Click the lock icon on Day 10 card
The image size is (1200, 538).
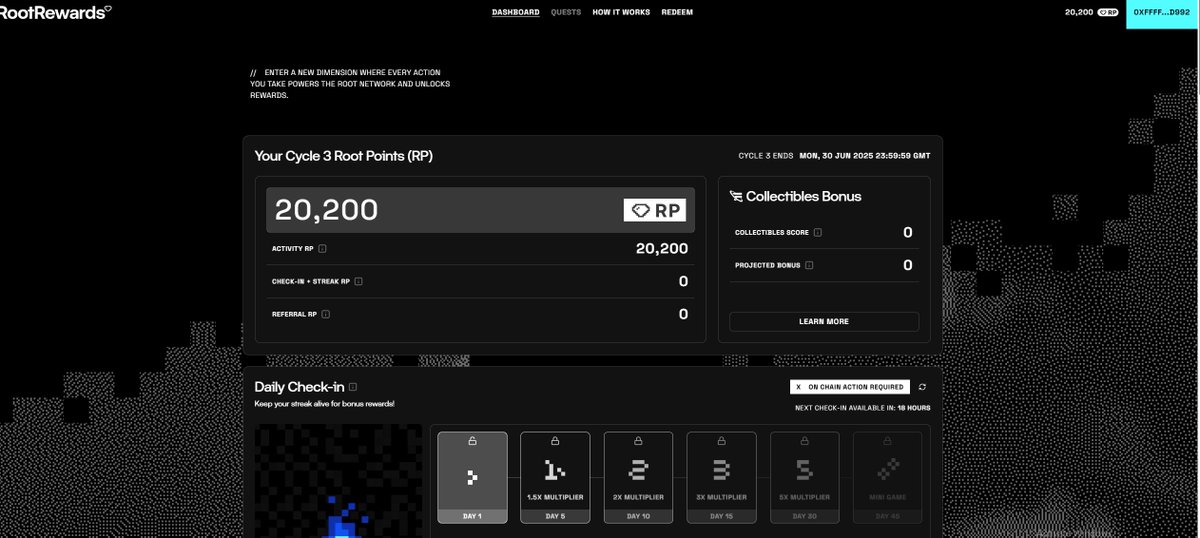click(x=638, y=440)
